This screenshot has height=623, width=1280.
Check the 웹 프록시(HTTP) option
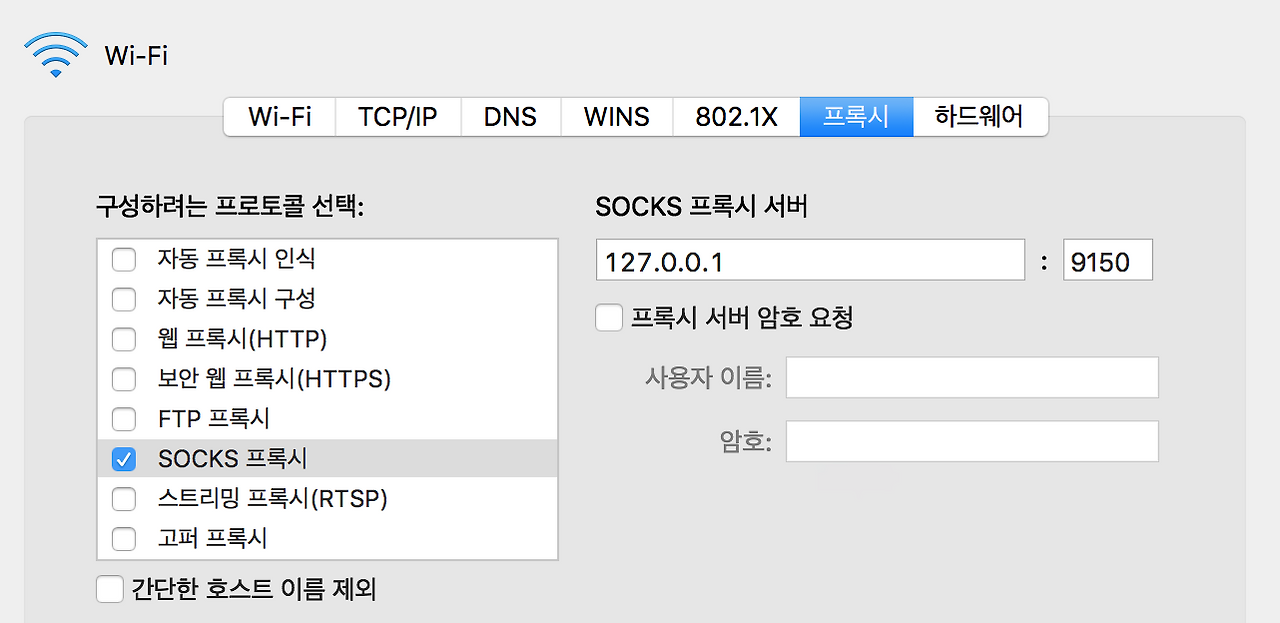124,339
